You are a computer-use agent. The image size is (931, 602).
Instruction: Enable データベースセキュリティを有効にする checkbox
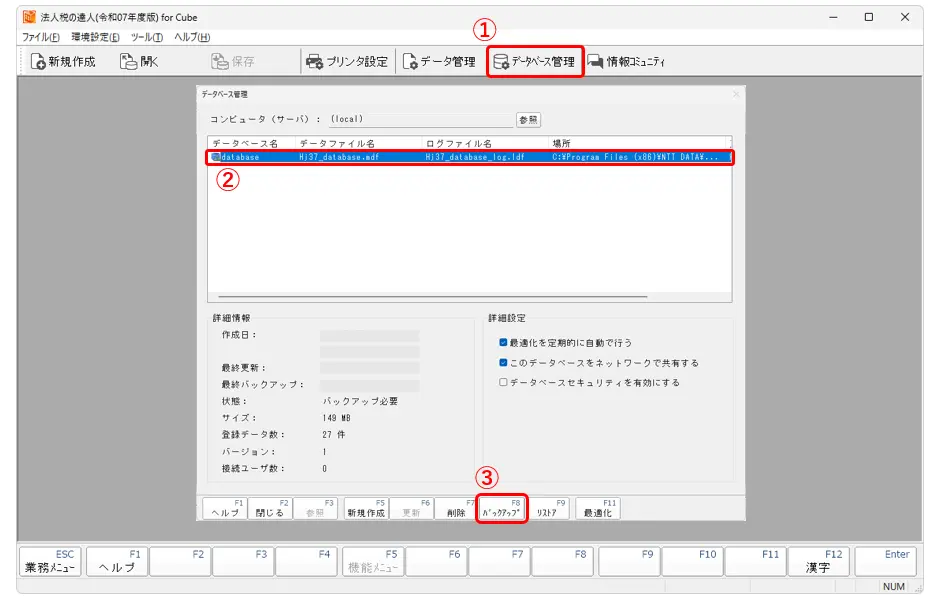click(x=504, y=382)
